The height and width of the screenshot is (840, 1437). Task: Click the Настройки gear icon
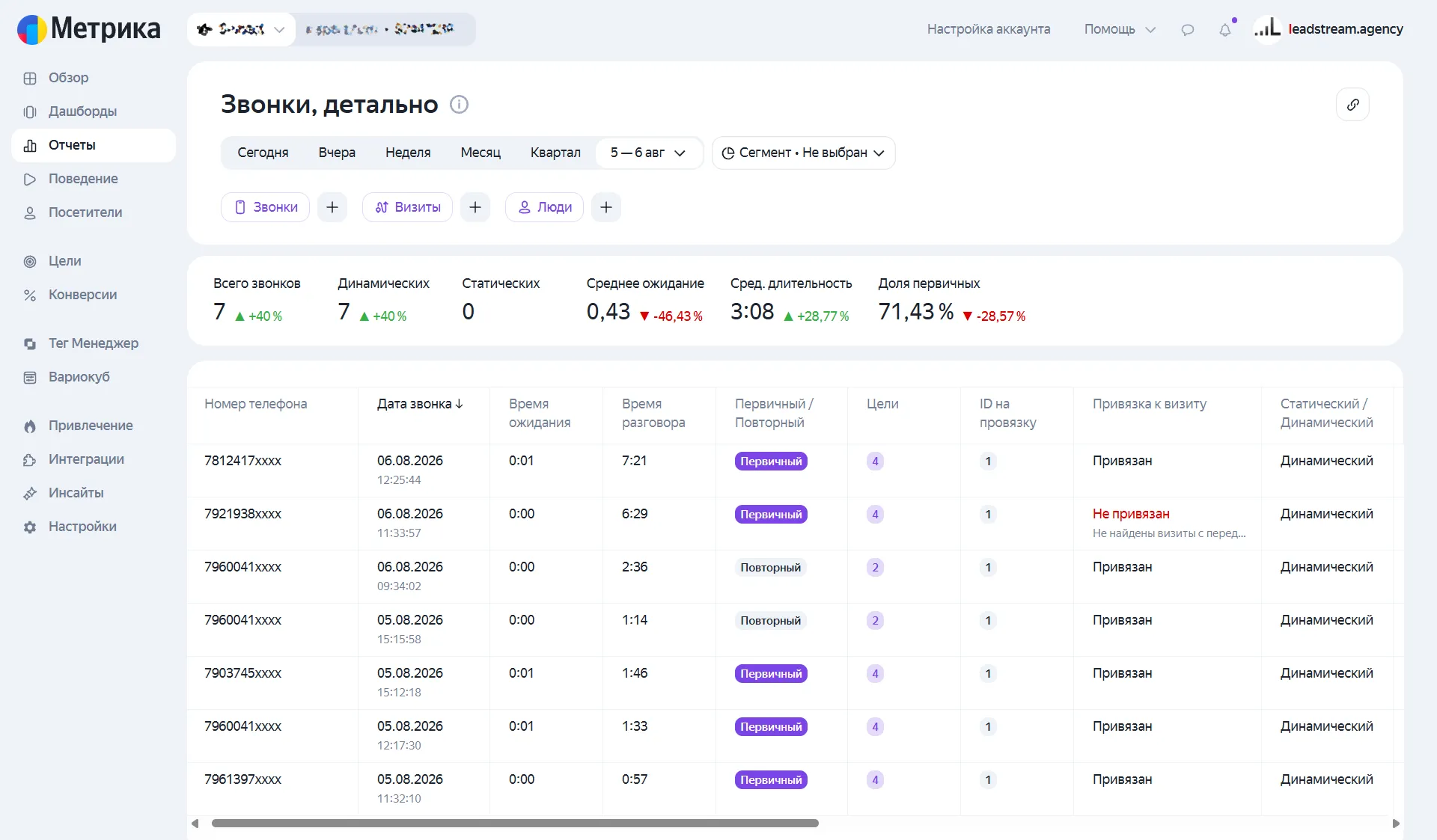click(x=30, y=527)
